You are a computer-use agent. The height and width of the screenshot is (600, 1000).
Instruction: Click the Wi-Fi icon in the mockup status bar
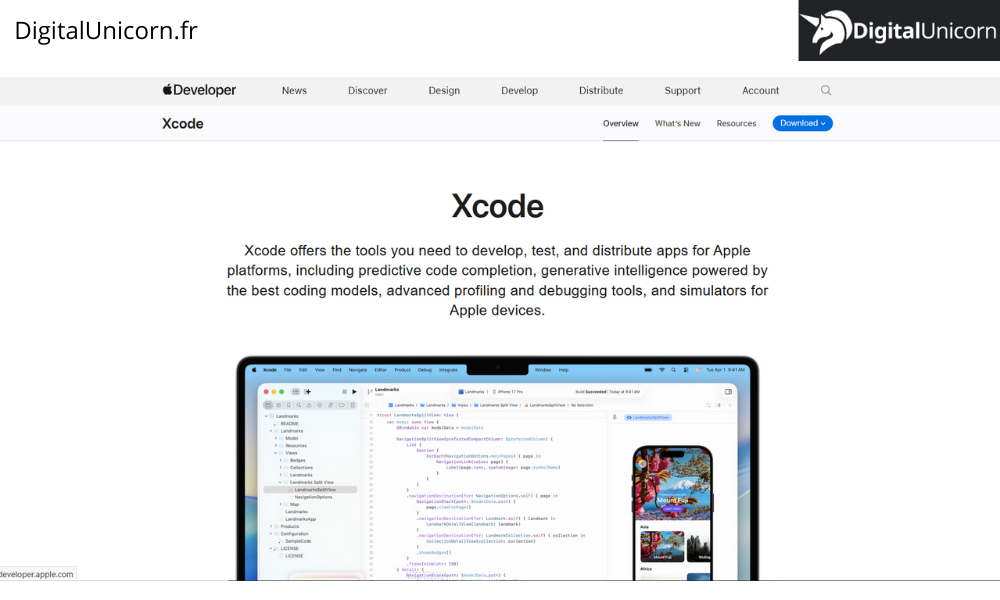(x=663, y=371)
